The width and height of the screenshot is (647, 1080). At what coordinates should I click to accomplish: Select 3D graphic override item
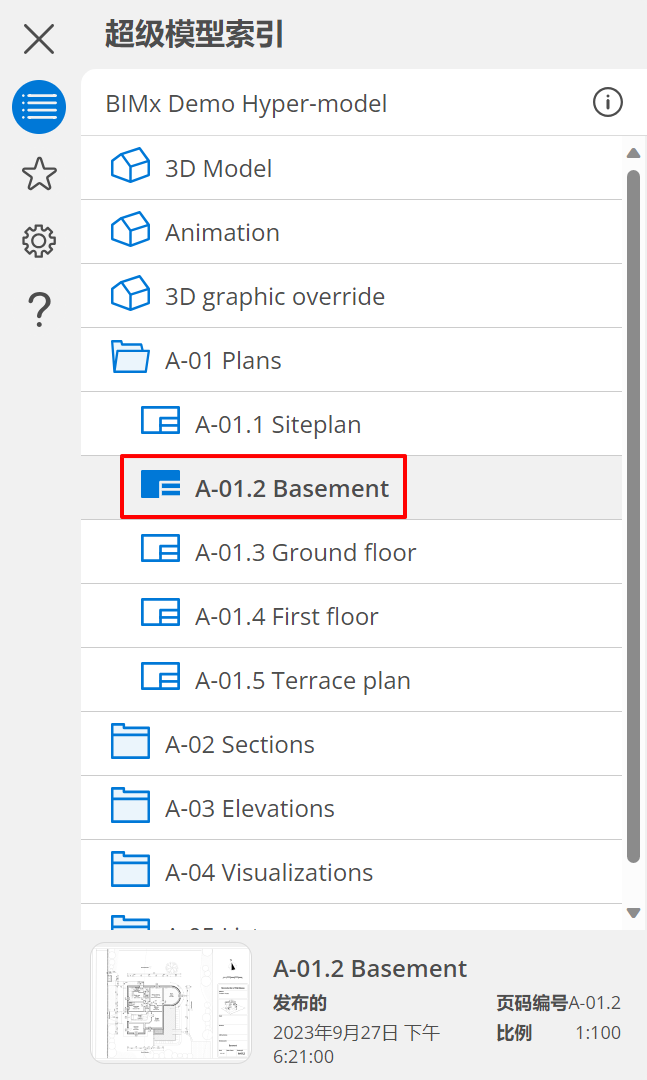(274, 297)
